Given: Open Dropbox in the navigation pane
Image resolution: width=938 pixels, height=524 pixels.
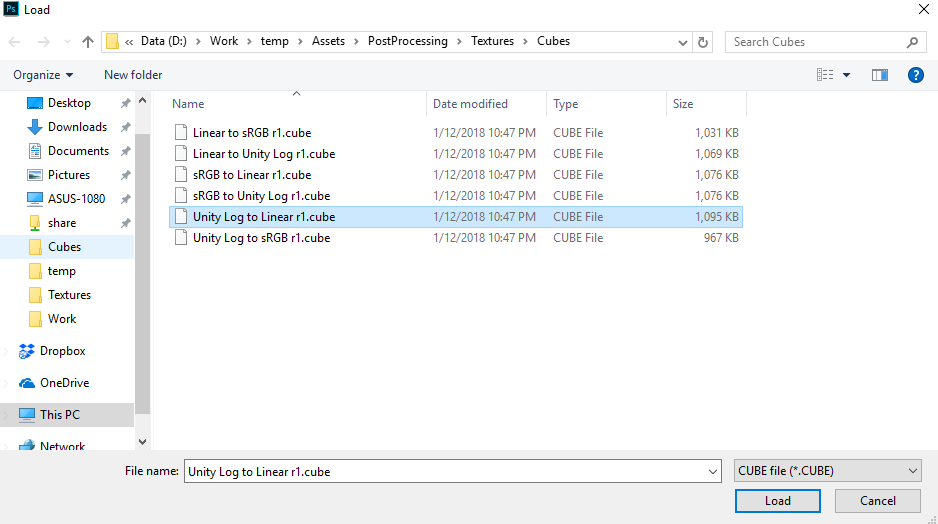Looking at the screenshot, I should coord(62,351).
